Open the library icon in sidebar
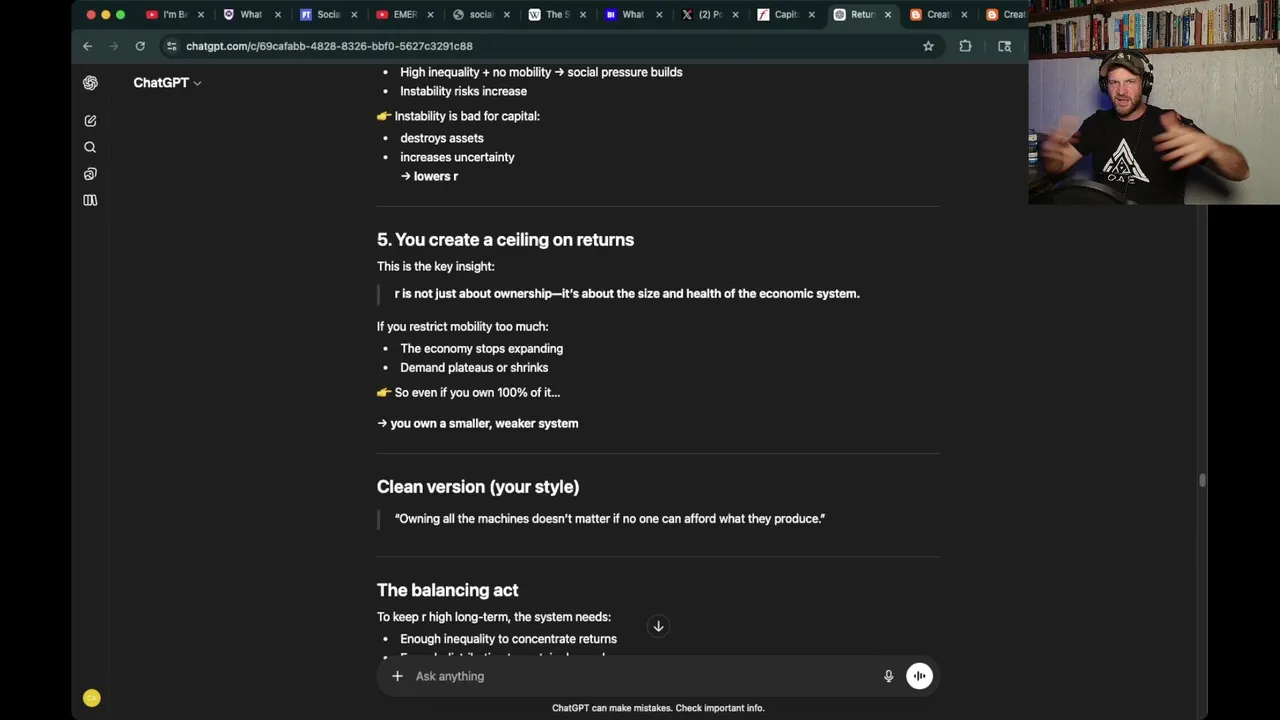The height and width of the screenshot is (720, 1280). coord(90,200)
